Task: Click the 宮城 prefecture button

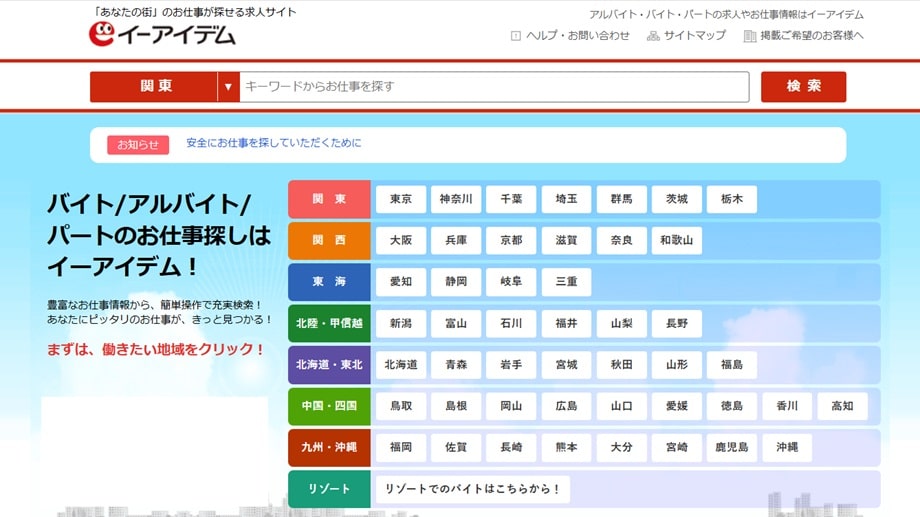Action: [566, 364]
